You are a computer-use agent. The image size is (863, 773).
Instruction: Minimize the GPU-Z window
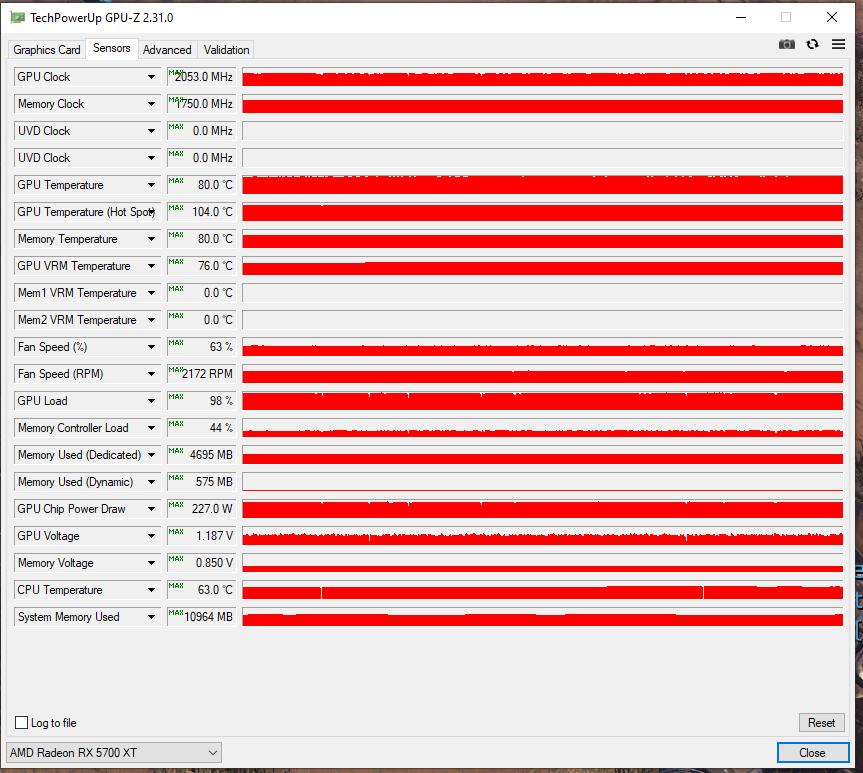pyautogui.click(x=741, y=18)
